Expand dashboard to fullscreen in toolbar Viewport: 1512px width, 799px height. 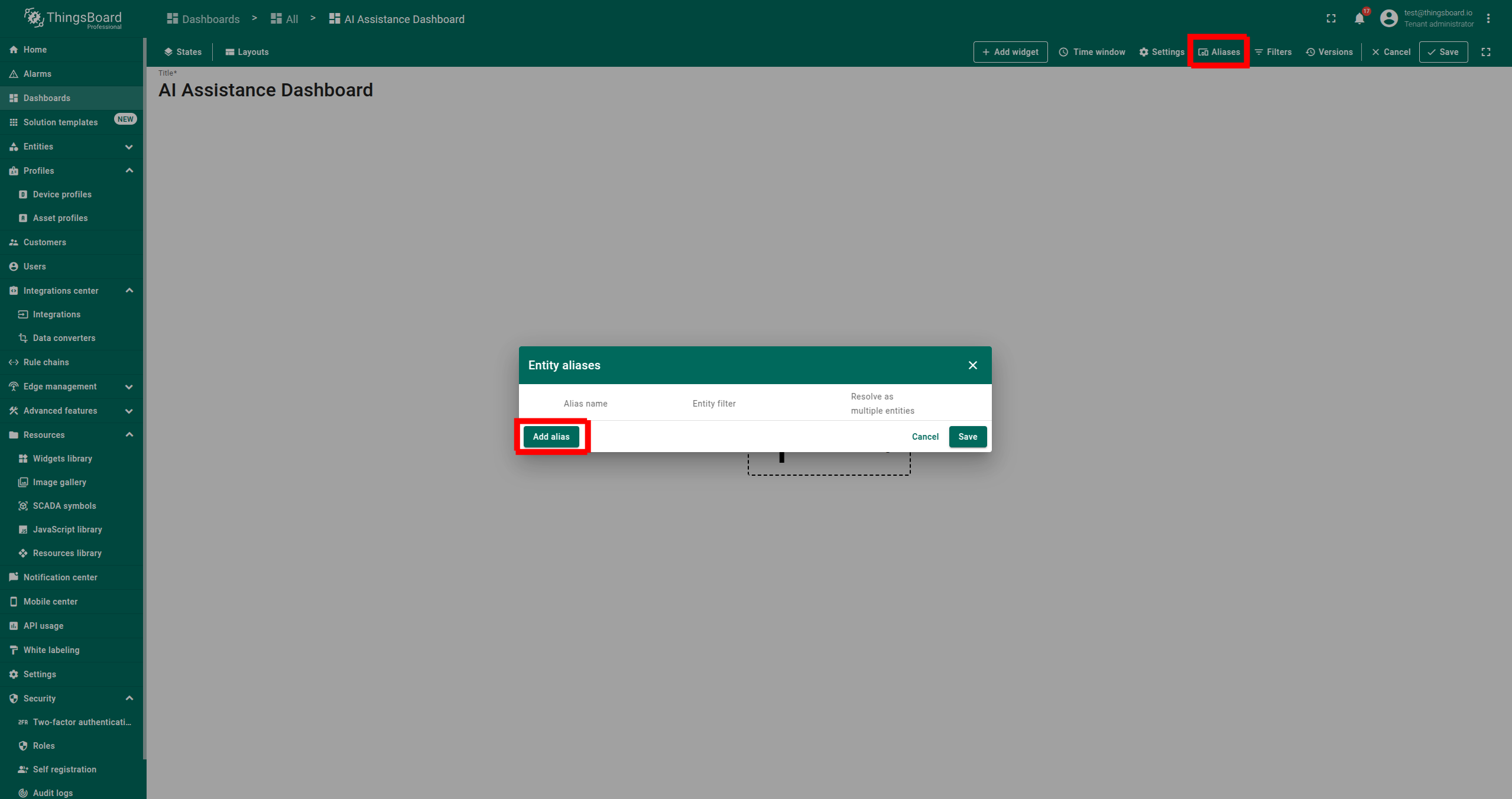pyautogui.click(x=1486, y=52)
